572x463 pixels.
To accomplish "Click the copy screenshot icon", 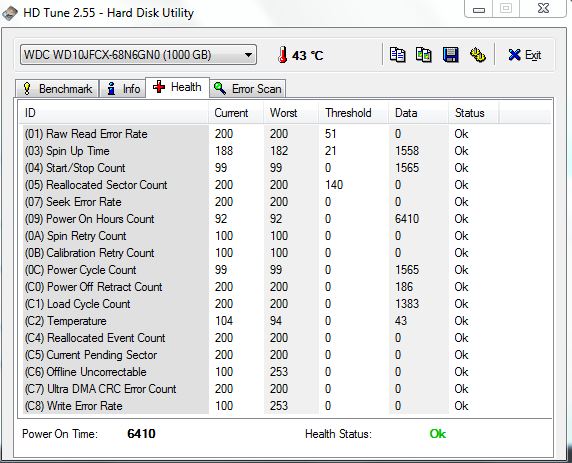I will [424, 55].
